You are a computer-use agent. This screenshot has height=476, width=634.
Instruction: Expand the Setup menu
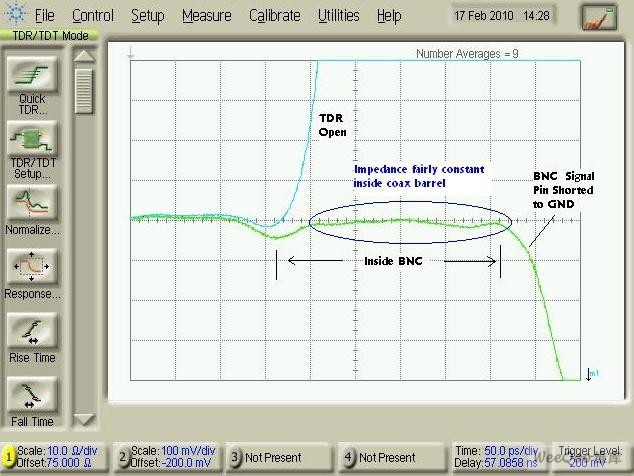pyautogui.click(x=147, y=16)
